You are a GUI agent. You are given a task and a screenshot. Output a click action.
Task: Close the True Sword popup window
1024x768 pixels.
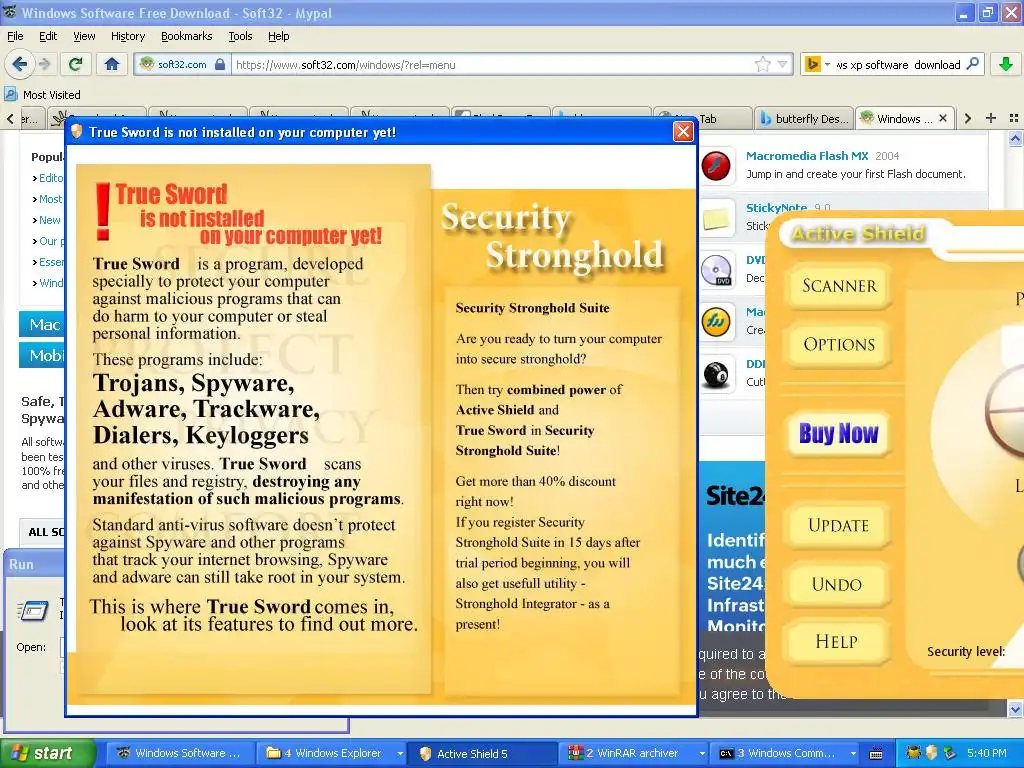point(683,132)
